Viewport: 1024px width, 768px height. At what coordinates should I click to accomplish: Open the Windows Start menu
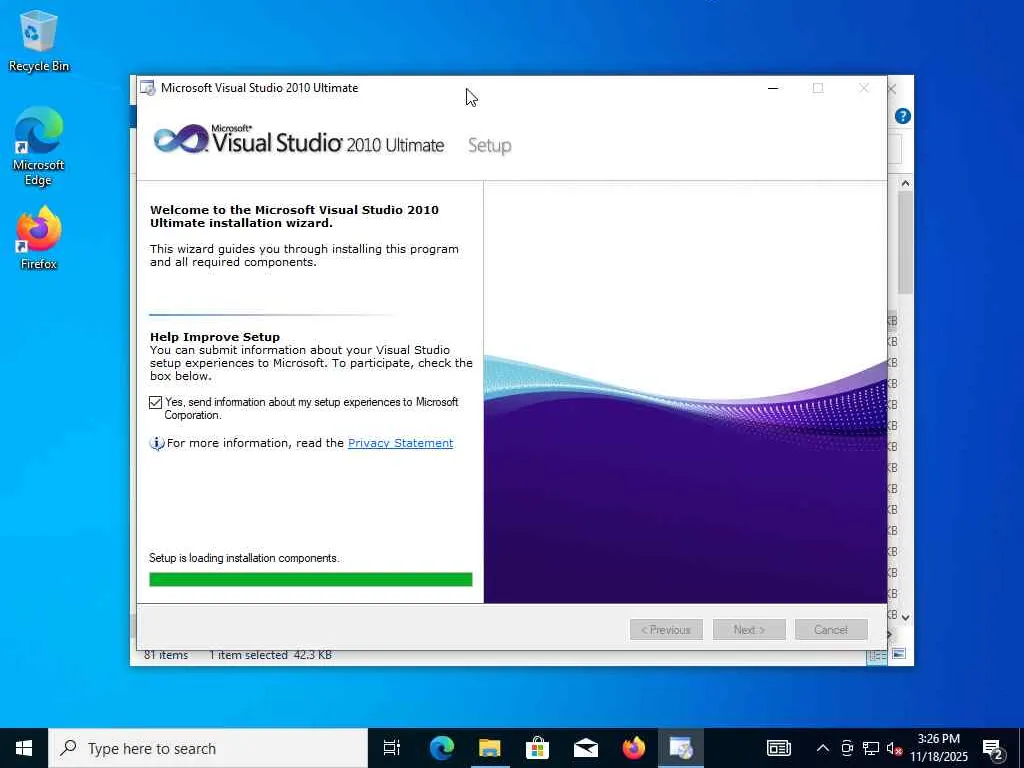pos(24,748)
